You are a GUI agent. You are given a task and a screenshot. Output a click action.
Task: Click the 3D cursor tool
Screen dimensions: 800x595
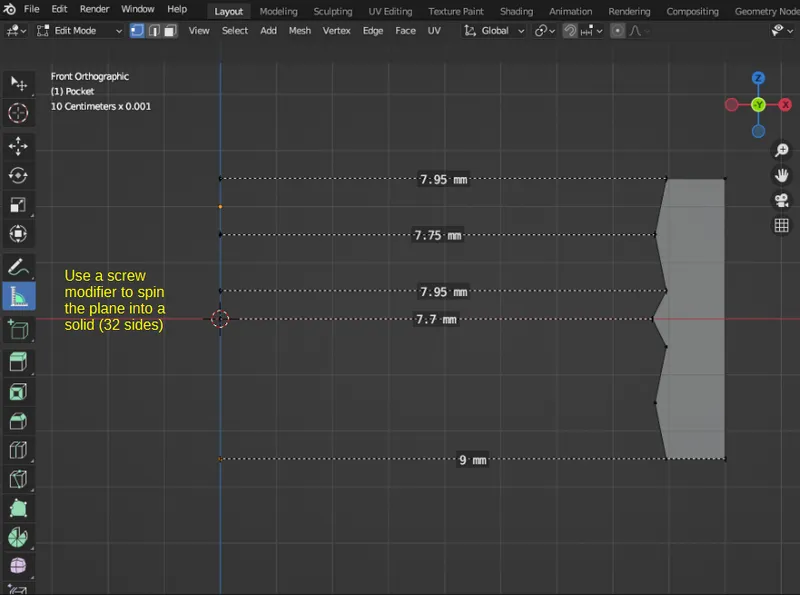tap(18, 113)
